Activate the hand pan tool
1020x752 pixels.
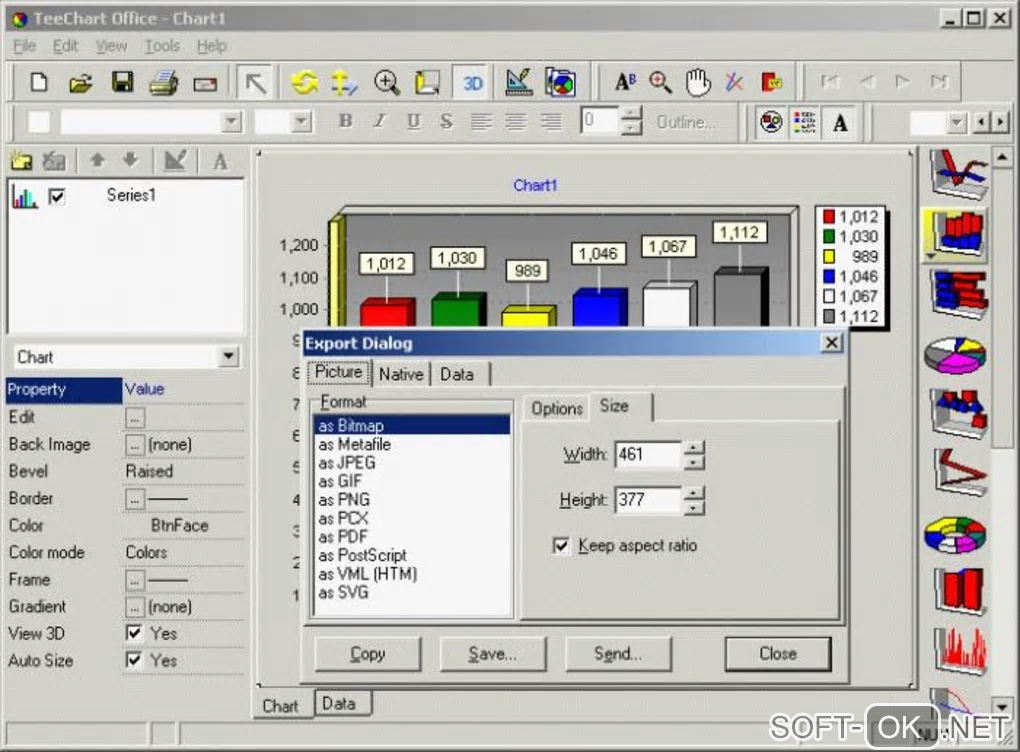coord(697,83)
